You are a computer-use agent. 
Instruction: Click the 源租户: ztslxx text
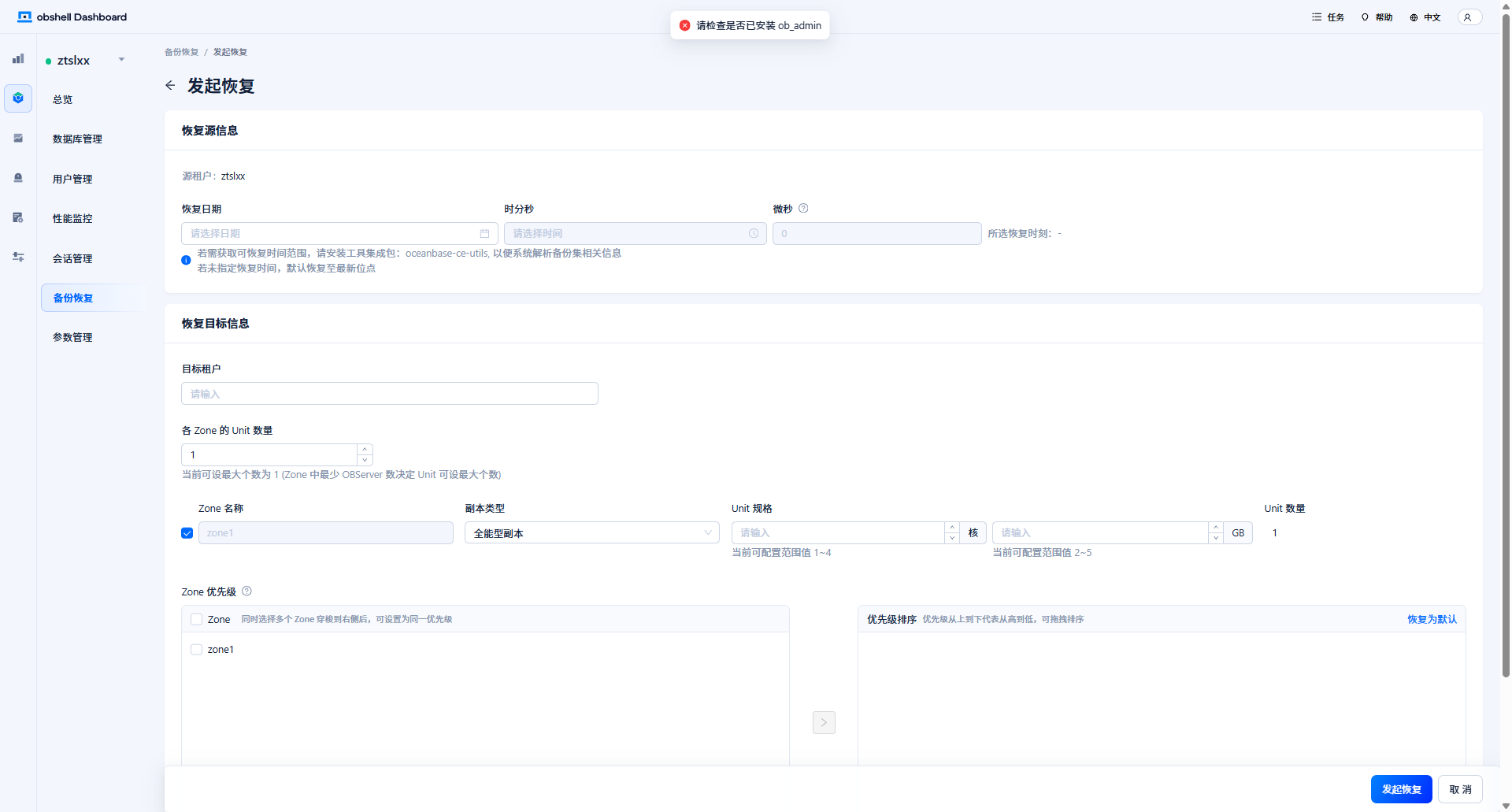[213, 176]
